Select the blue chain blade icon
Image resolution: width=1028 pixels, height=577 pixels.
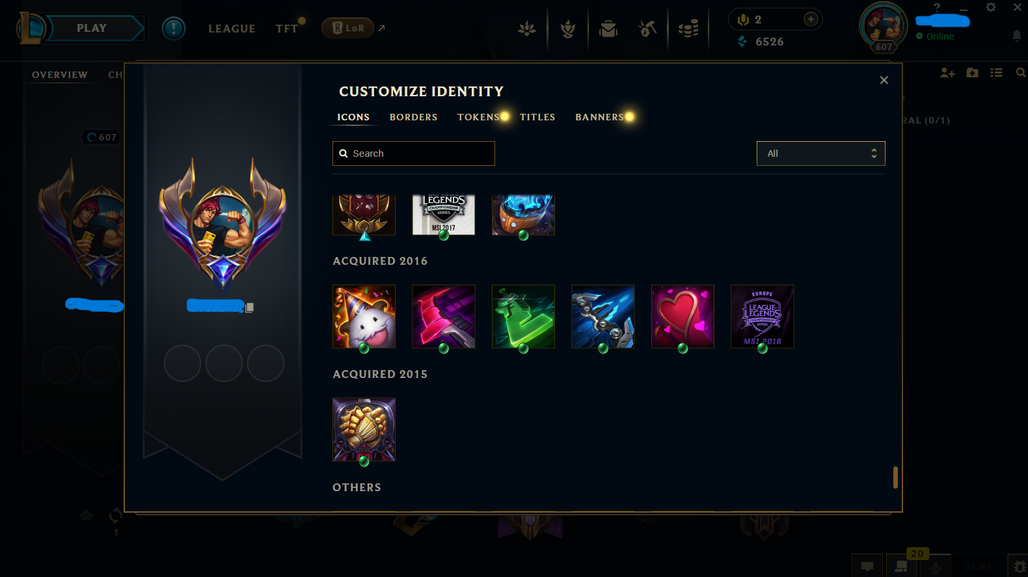coord(603,317)
